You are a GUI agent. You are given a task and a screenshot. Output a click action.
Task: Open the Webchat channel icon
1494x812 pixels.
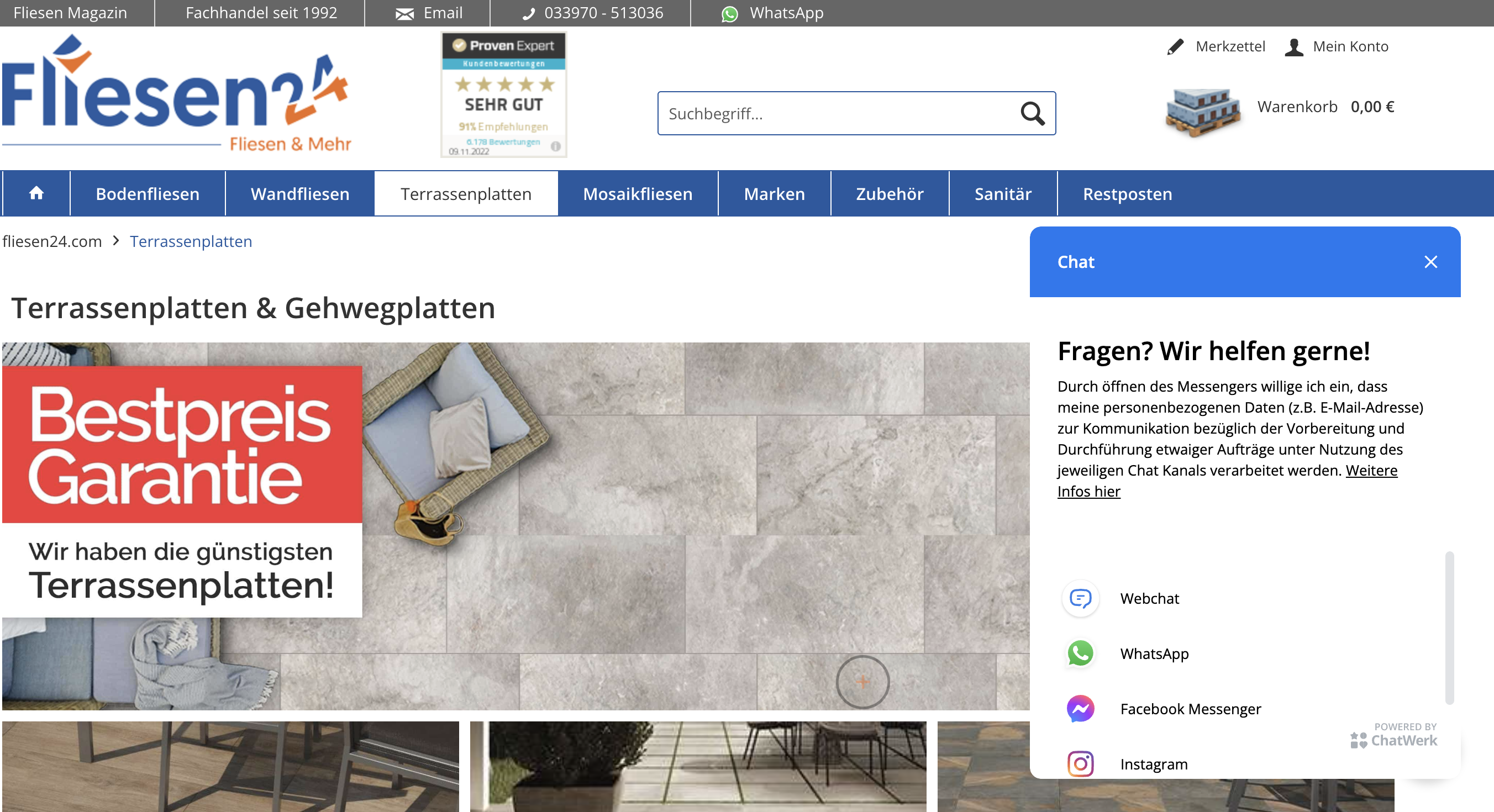(x=1080, y=598)
